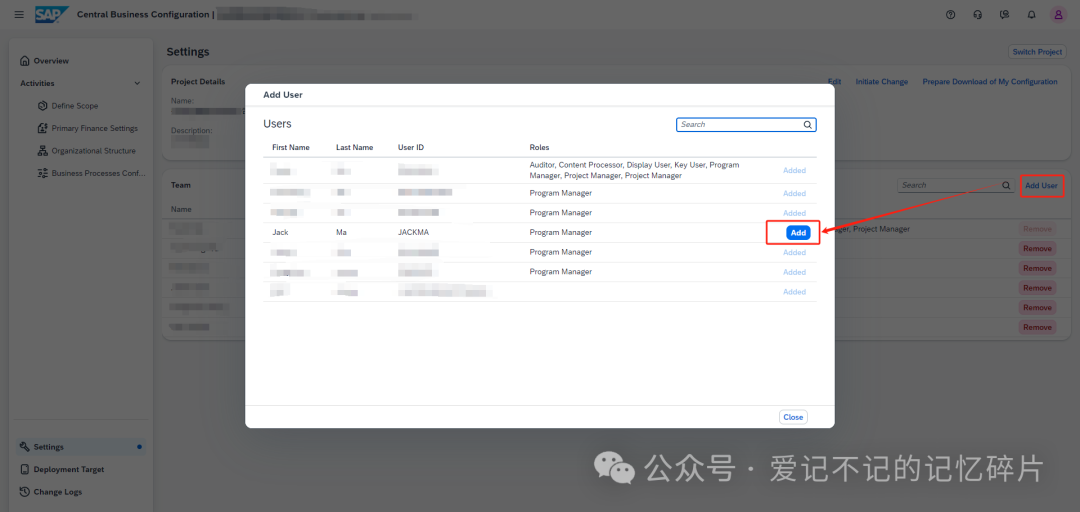Click the Add User dialog title
Viewport: 1080px width, 512px height.
283,94
